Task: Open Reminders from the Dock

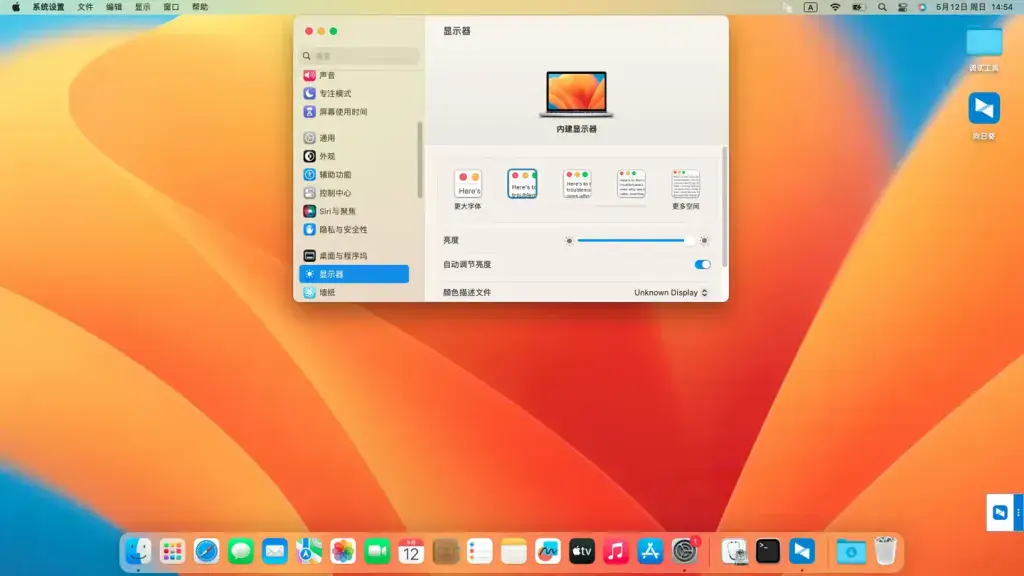Action: coord(479,552)
